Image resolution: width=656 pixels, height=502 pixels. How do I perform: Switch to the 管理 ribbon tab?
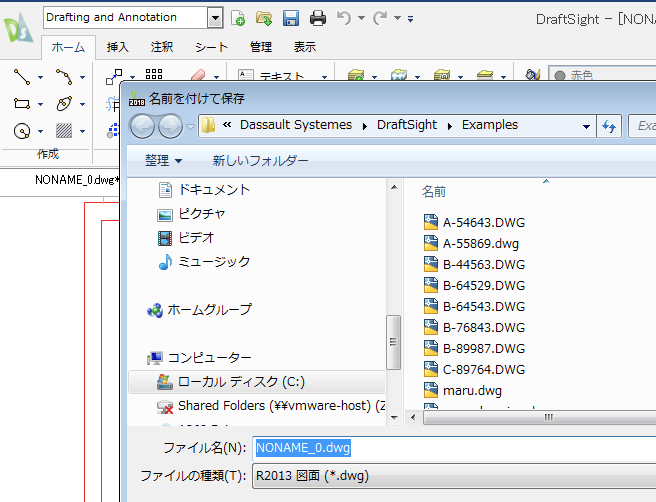click(x=261, y=47)
